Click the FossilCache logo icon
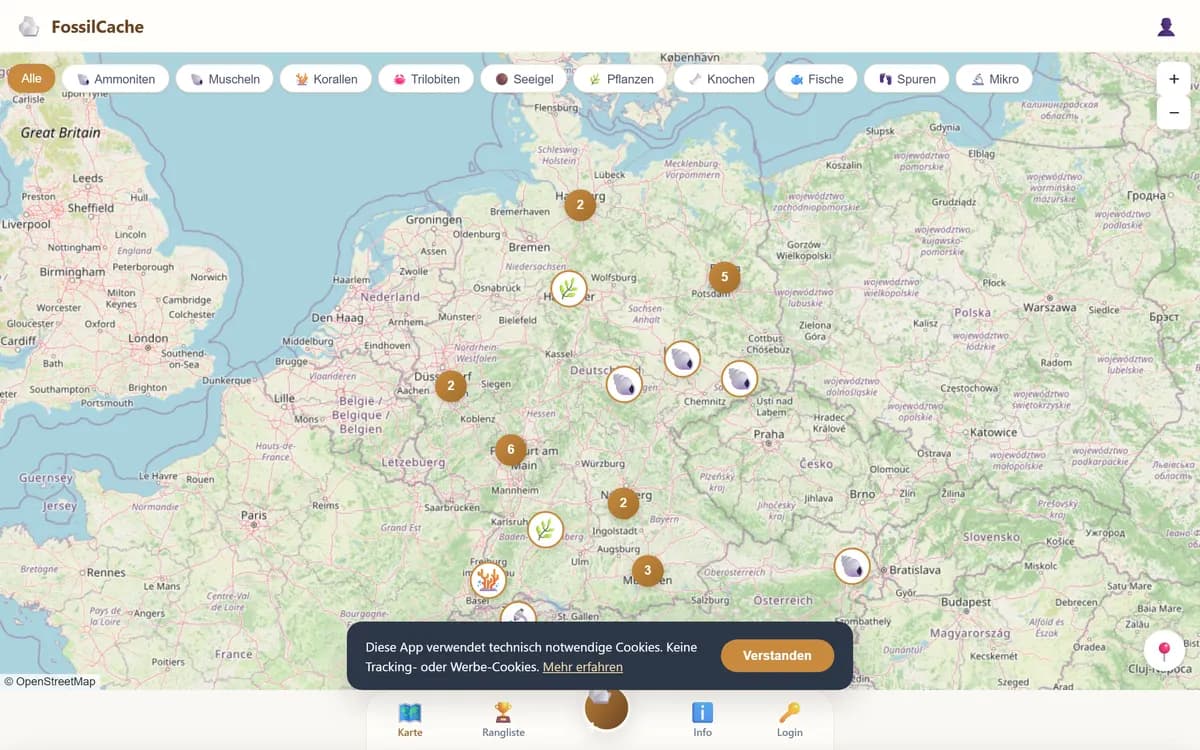 coord(29,27)
